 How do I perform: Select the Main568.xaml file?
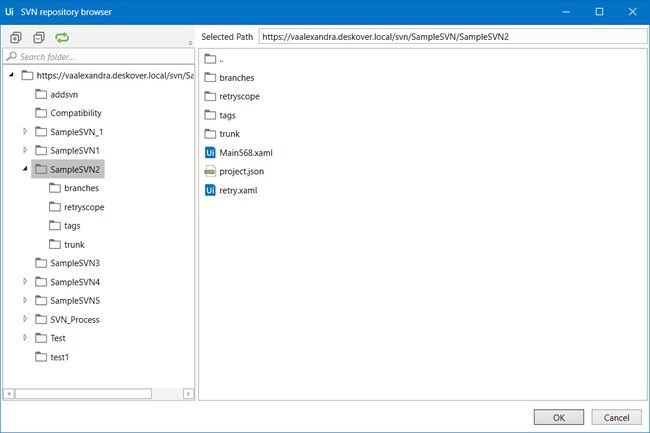point(239,152)
